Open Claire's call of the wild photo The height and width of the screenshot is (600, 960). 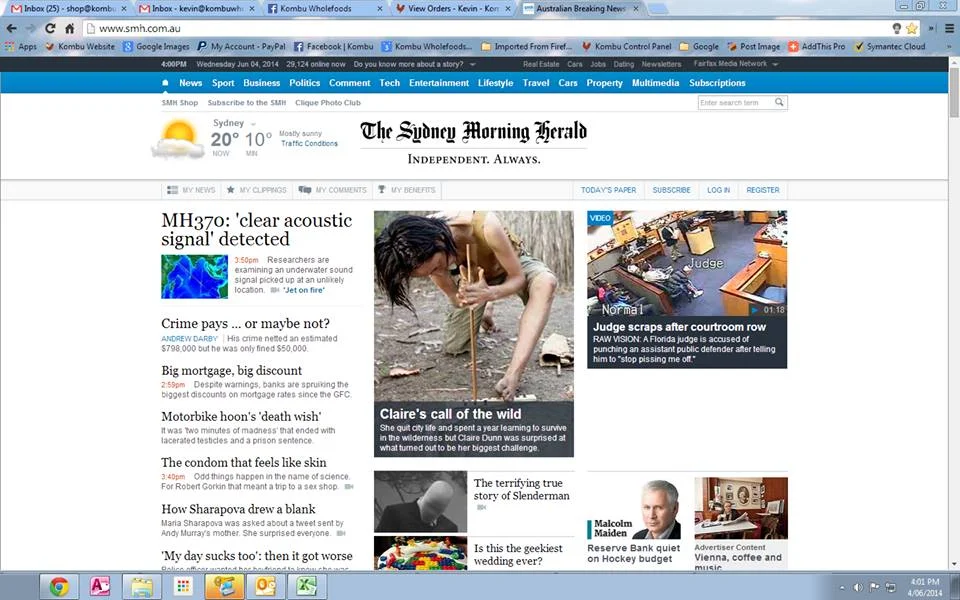click(x=474, y=306)
